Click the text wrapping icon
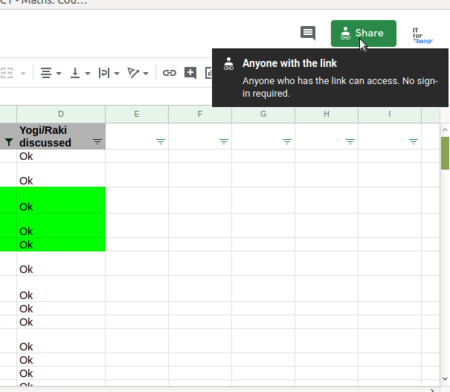 pyautogui.click(x=104, y=73)
